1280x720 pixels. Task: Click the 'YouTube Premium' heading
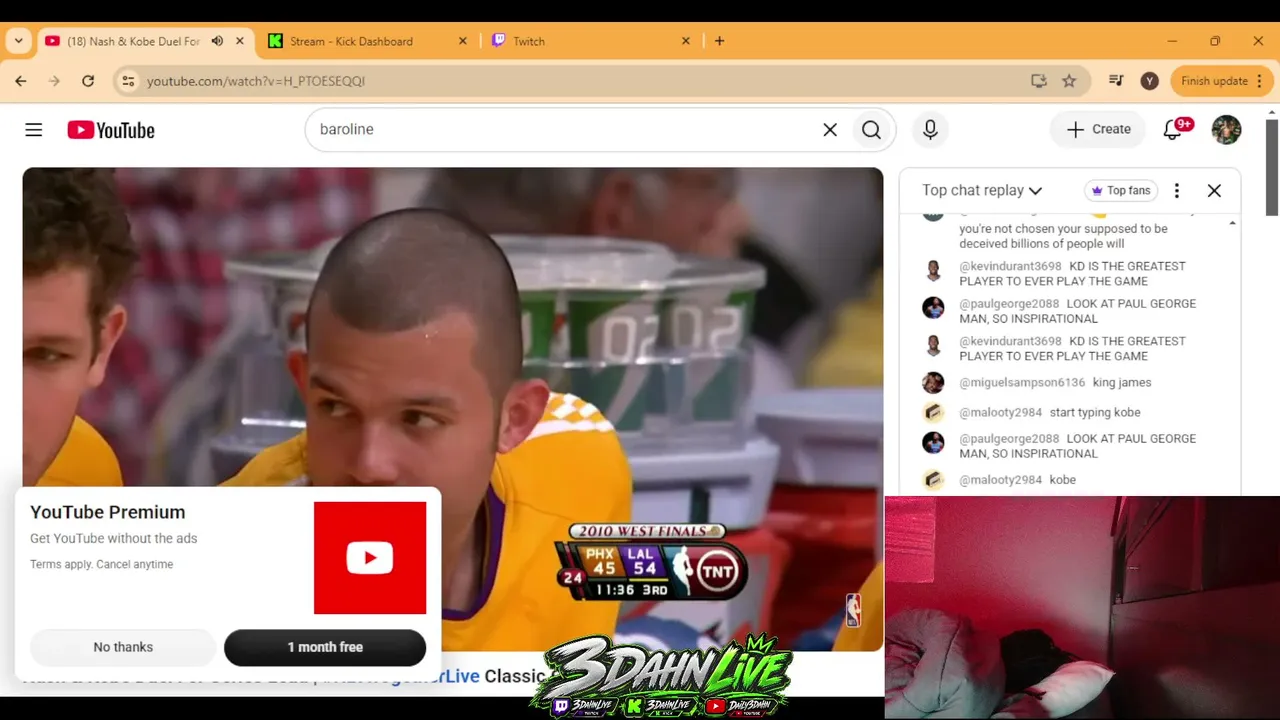[108, 512]
